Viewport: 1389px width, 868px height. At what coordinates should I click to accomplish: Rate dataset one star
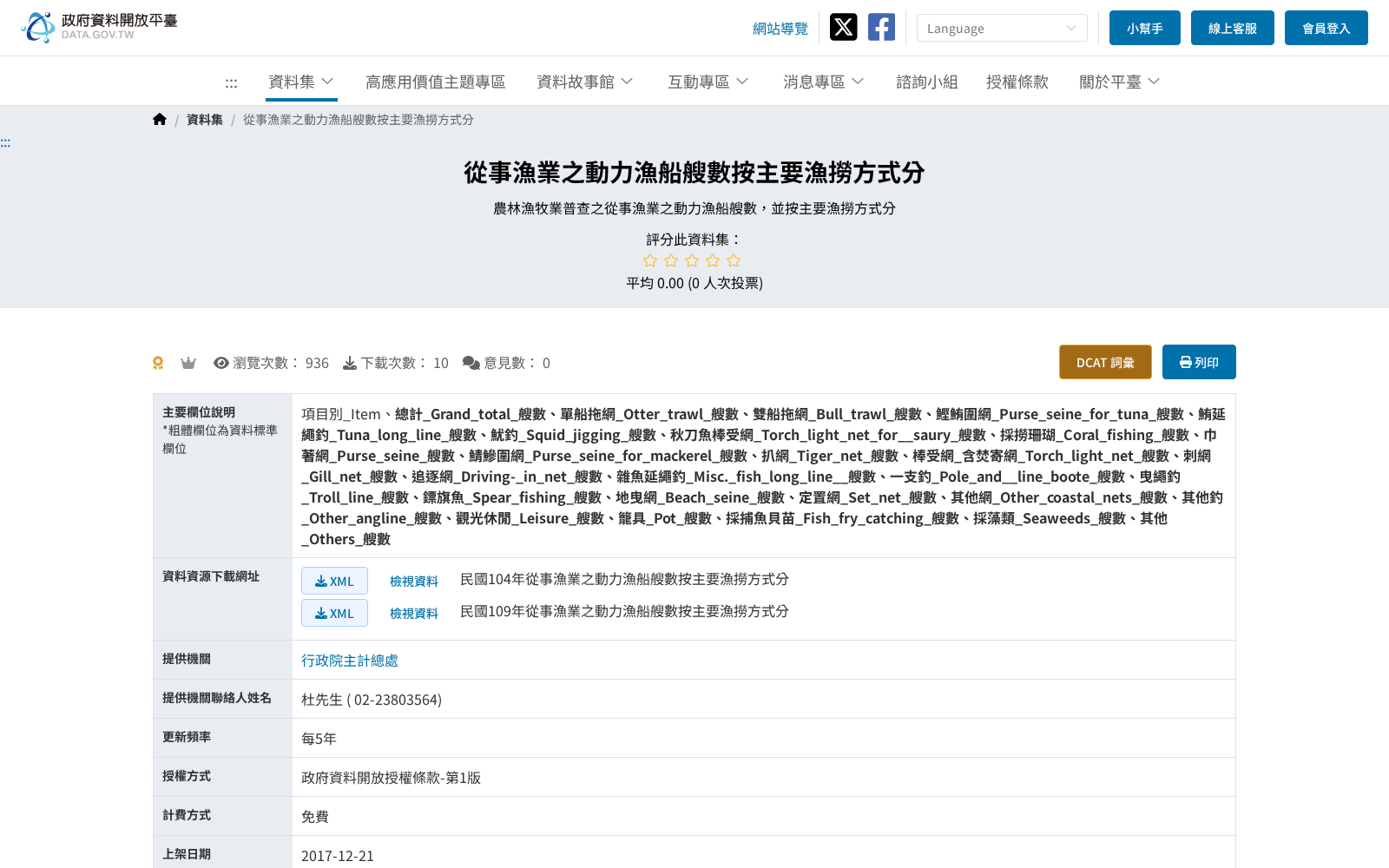pyautogui.click(x=650, y=260)
